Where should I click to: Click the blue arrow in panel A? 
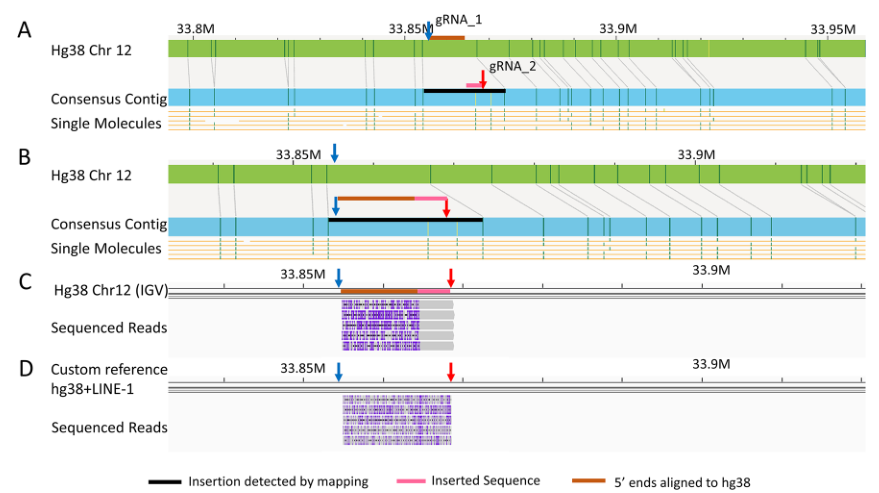coord(428,32)
